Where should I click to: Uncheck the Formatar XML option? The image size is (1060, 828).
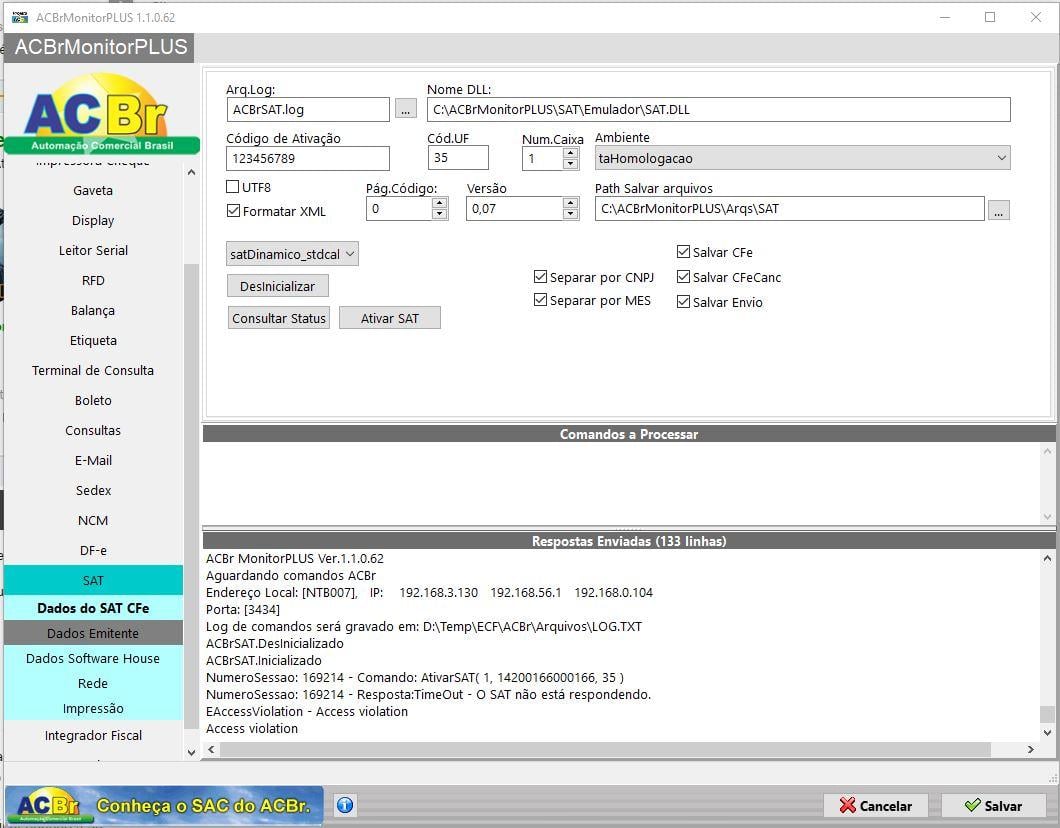click(x=233, y=211)
